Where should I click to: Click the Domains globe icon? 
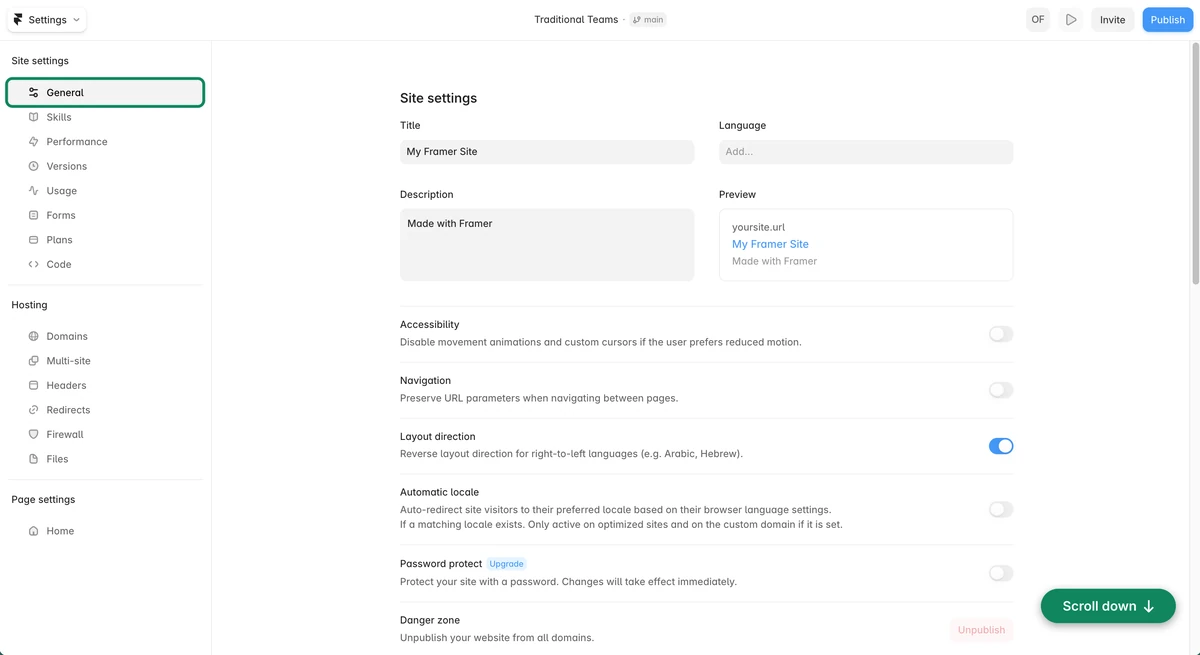tap(34, 336)
